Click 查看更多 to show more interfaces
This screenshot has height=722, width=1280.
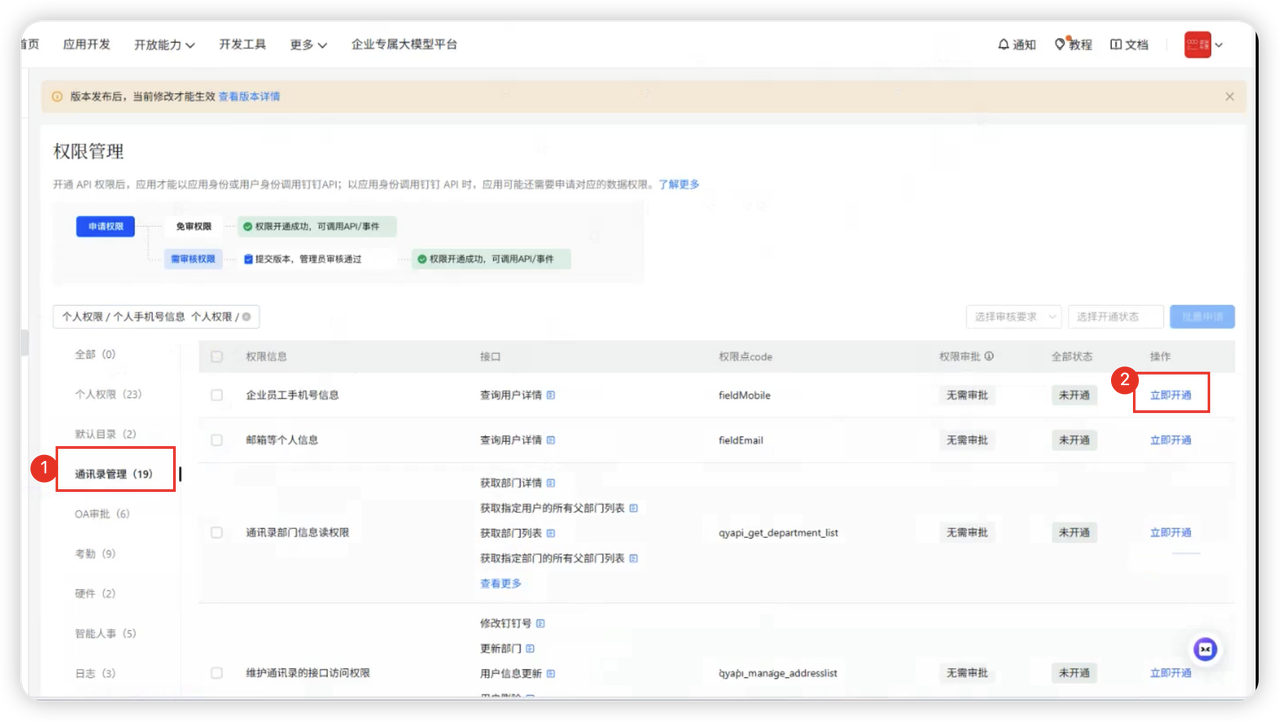point(501,583)
